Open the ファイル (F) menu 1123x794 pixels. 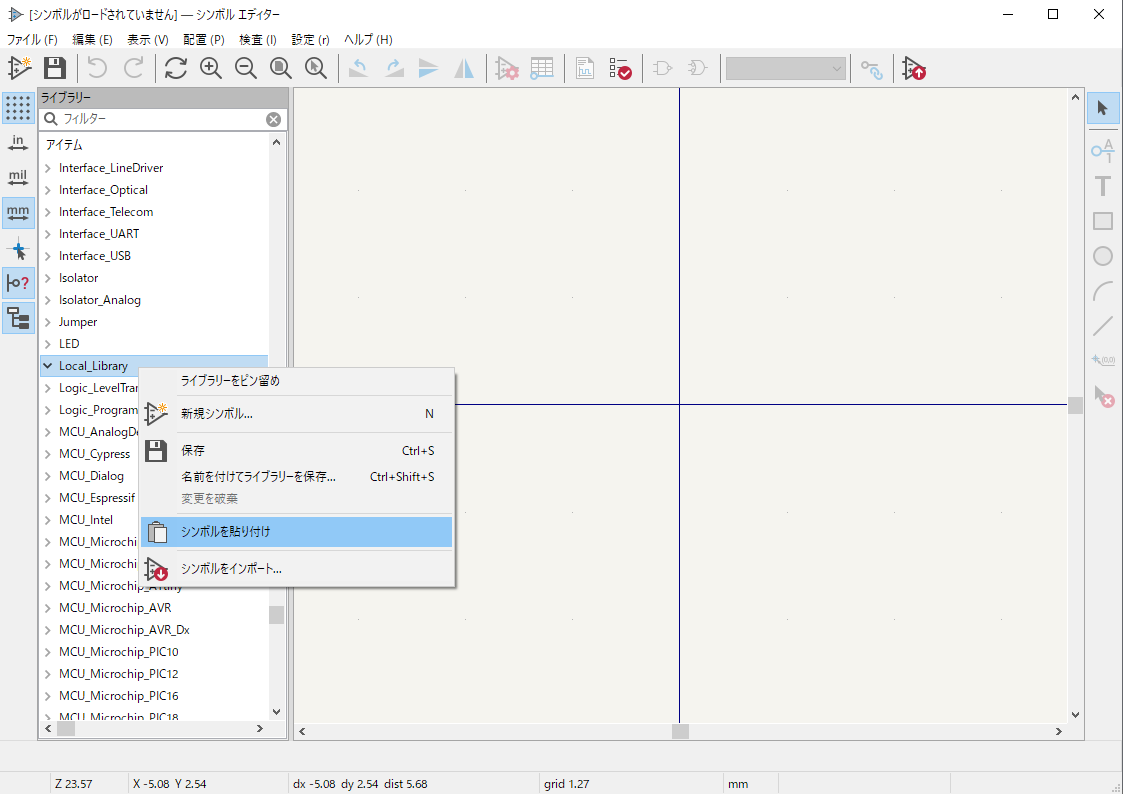(x=32, y=40)
